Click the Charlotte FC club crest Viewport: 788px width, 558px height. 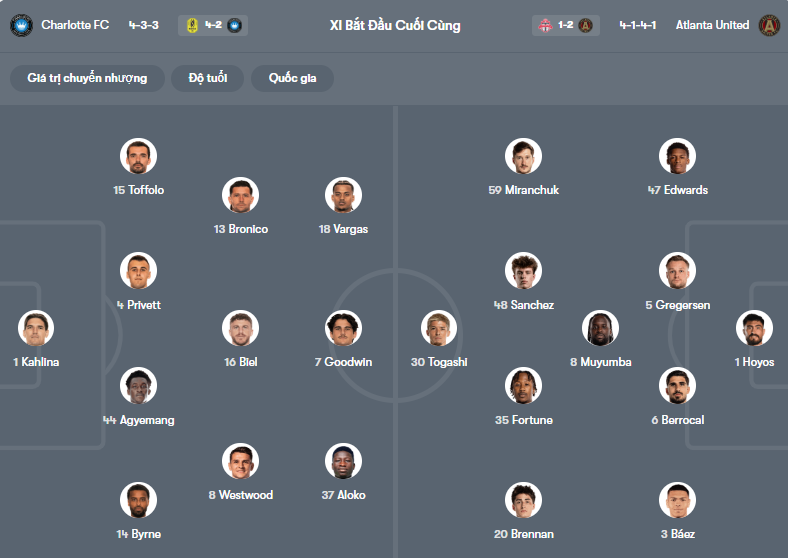pos(21,25)
